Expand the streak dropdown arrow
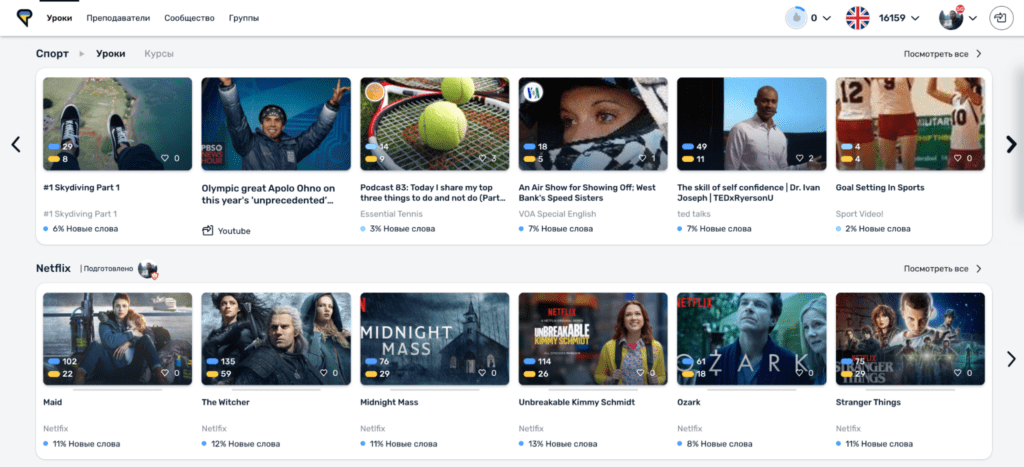Viewport: 1024px width, 467px height. coord(827,18)
